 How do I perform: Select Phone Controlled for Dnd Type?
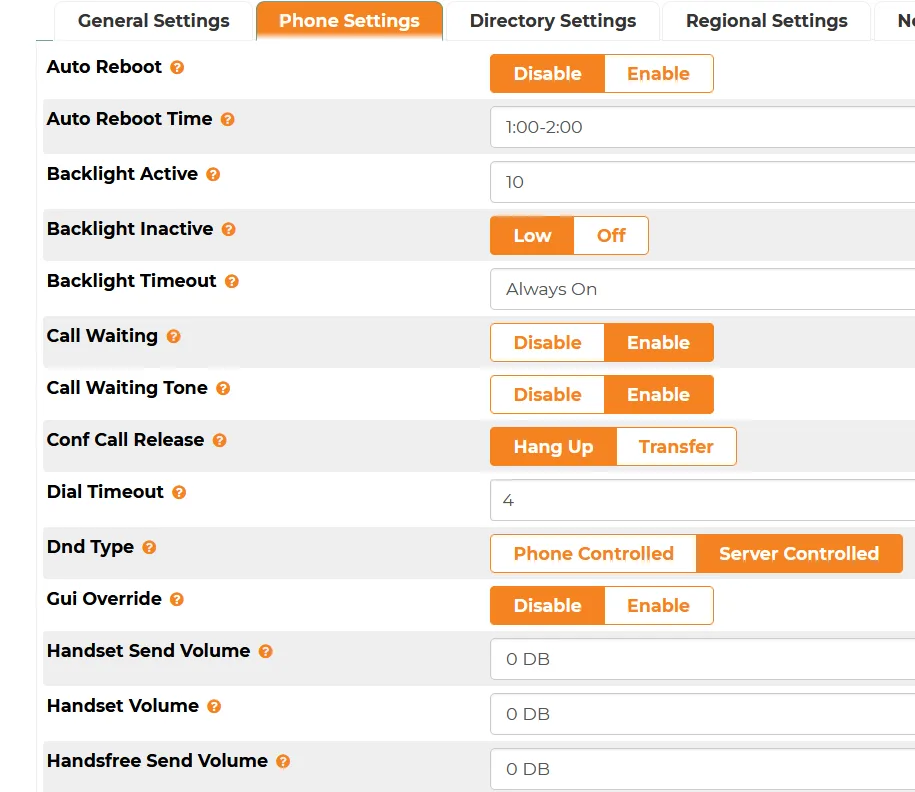[x=593, y=553]
